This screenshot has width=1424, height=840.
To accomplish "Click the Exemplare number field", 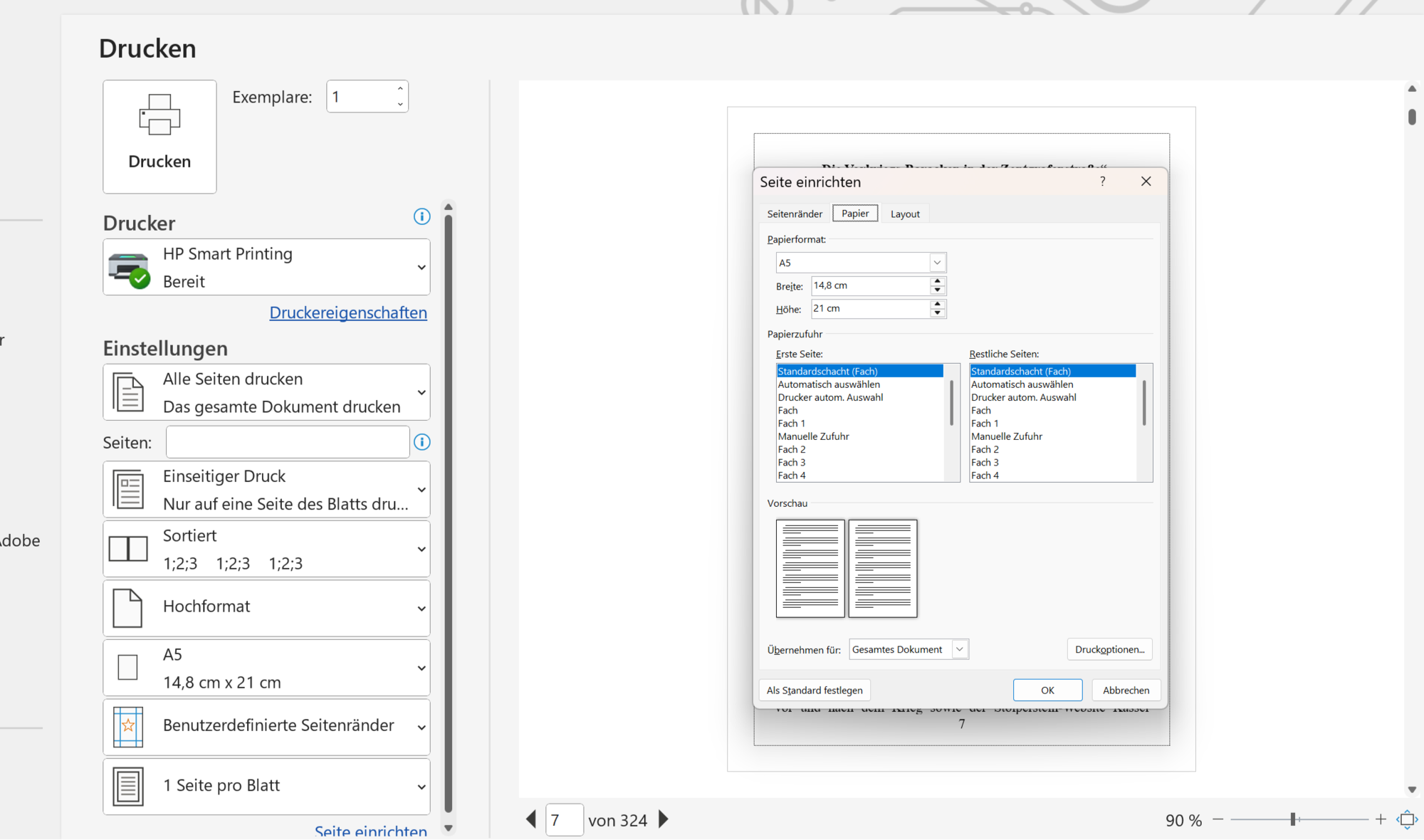I will [360, 96].
